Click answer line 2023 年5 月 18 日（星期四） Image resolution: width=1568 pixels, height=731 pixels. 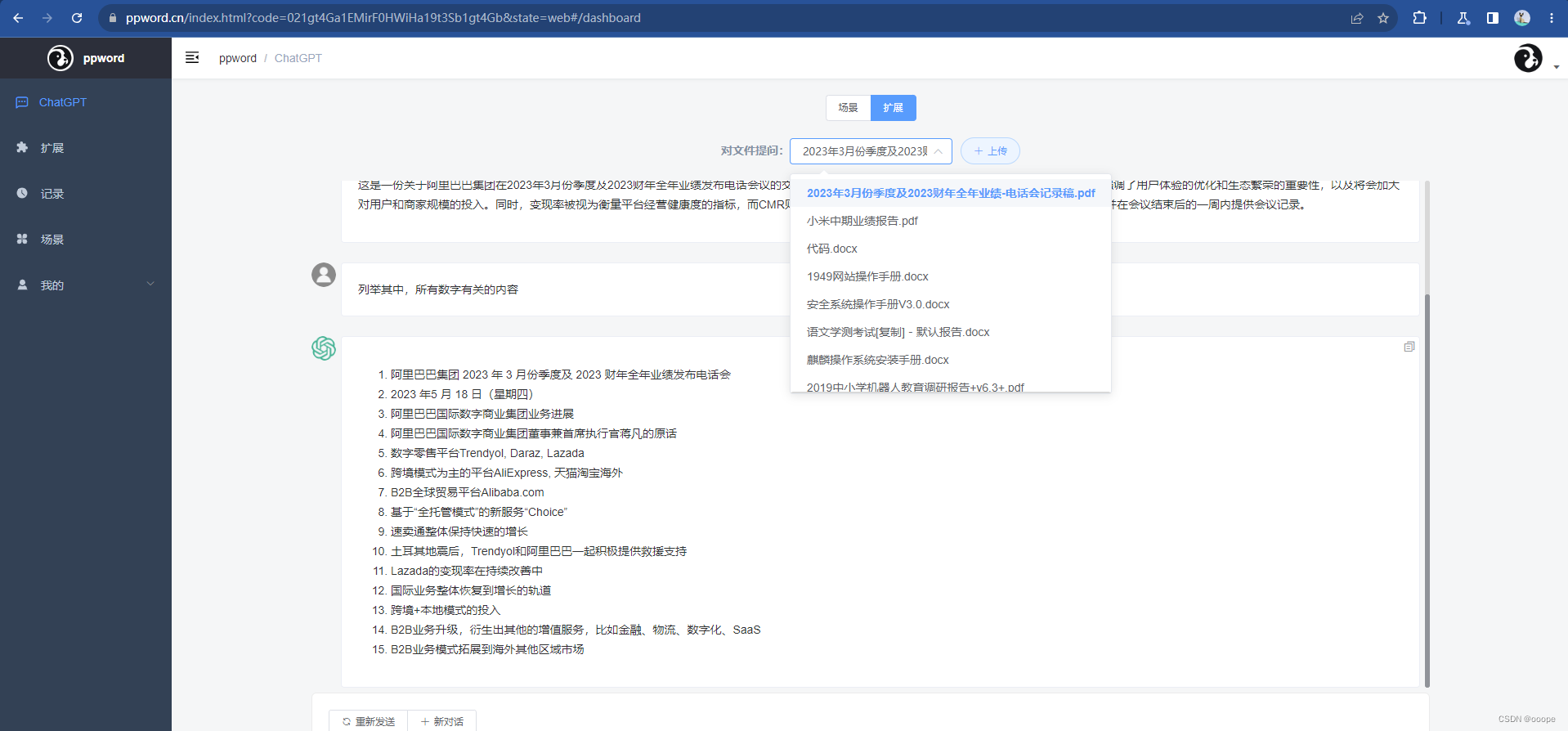[x=464, y=394]
